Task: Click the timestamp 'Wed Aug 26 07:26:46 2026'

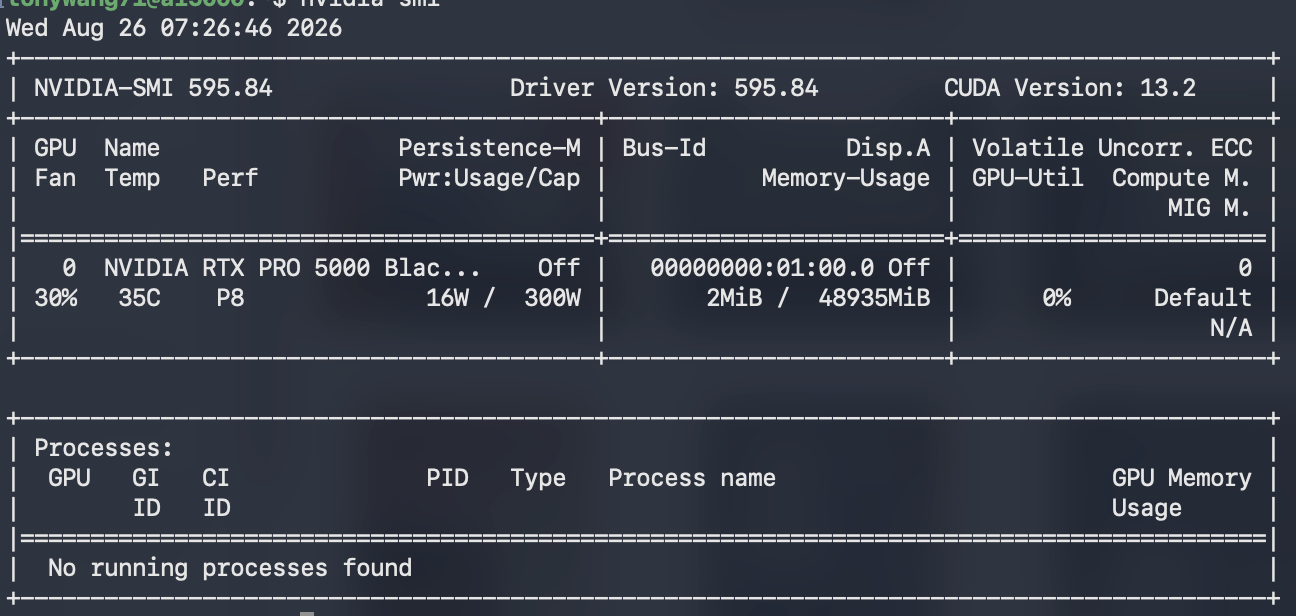Action: [174, 28]
